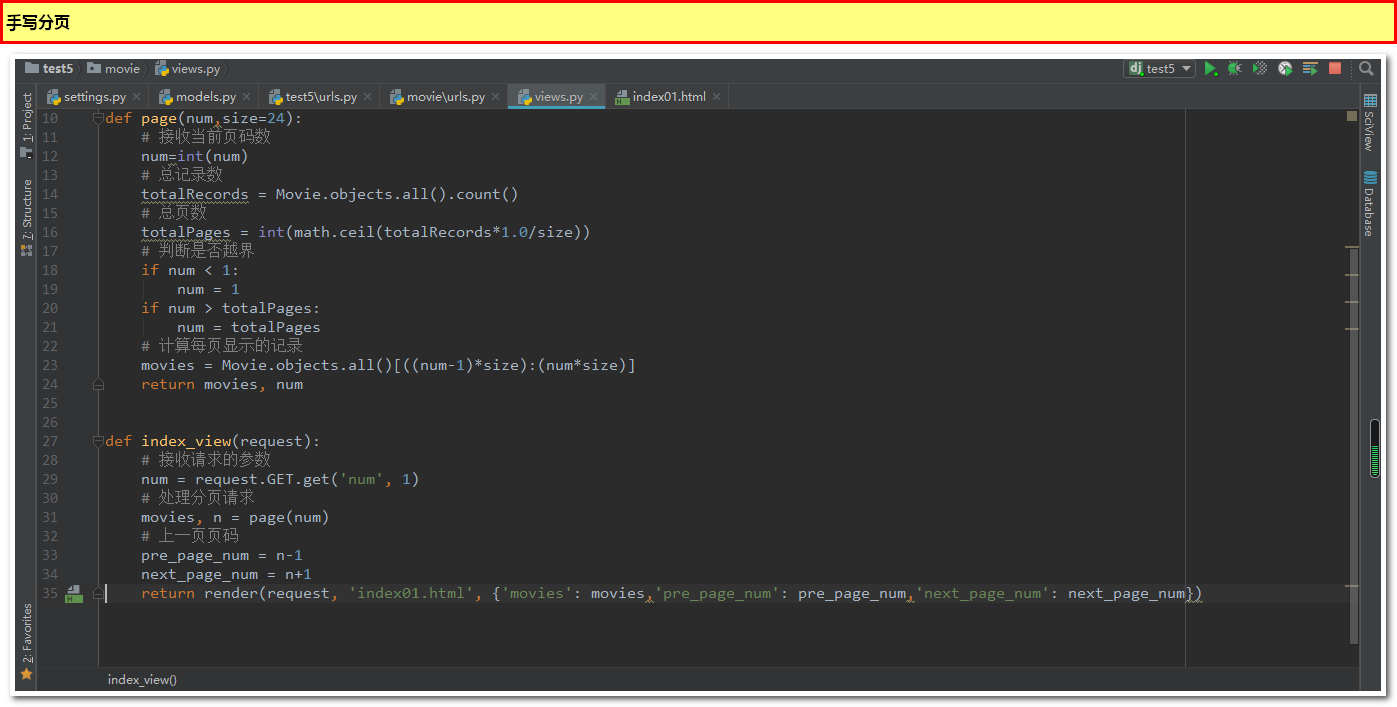Click line number 23 in the gutter

click(50, 365)
